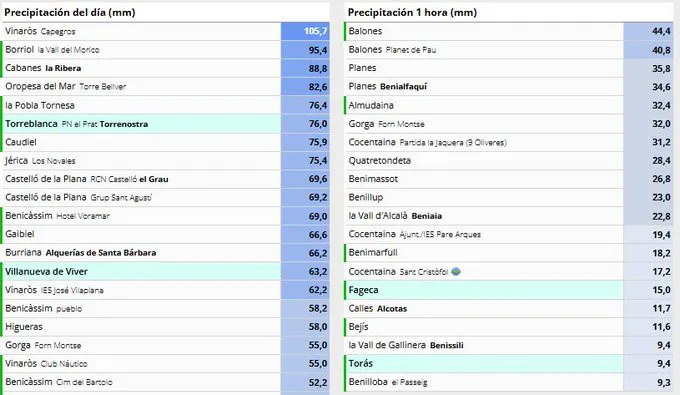Open la Vall d'Alcalà Beniaia row

509,216
